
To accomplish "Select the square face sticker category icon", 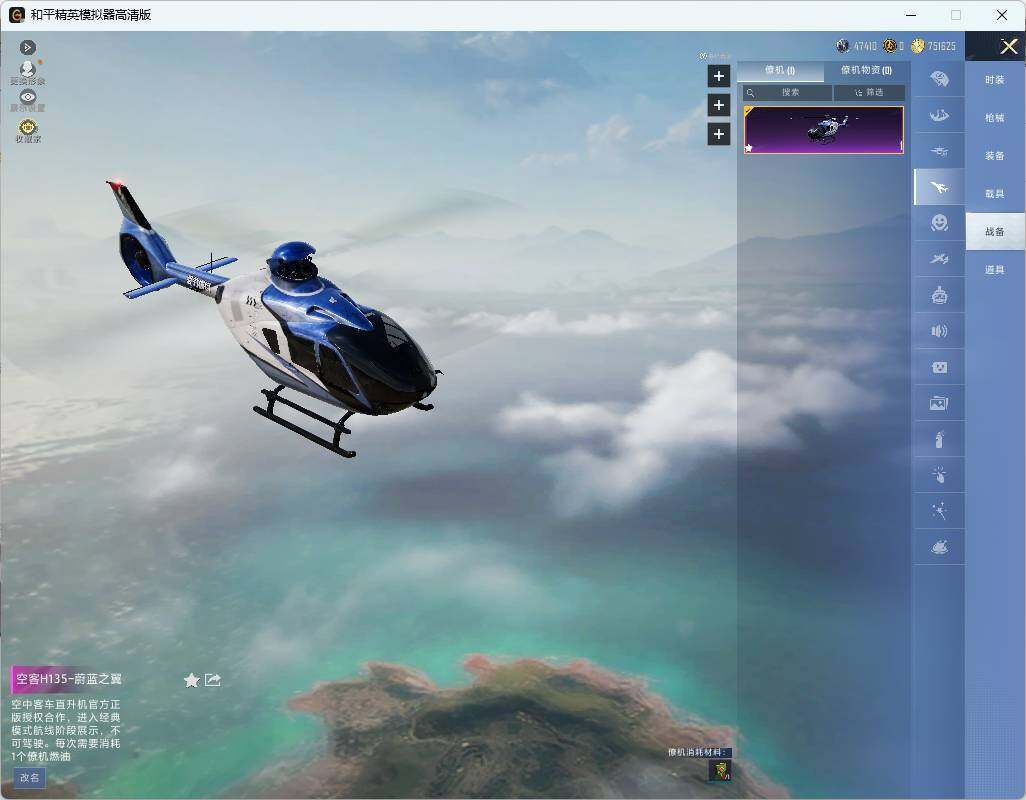I will coord(939,368).
